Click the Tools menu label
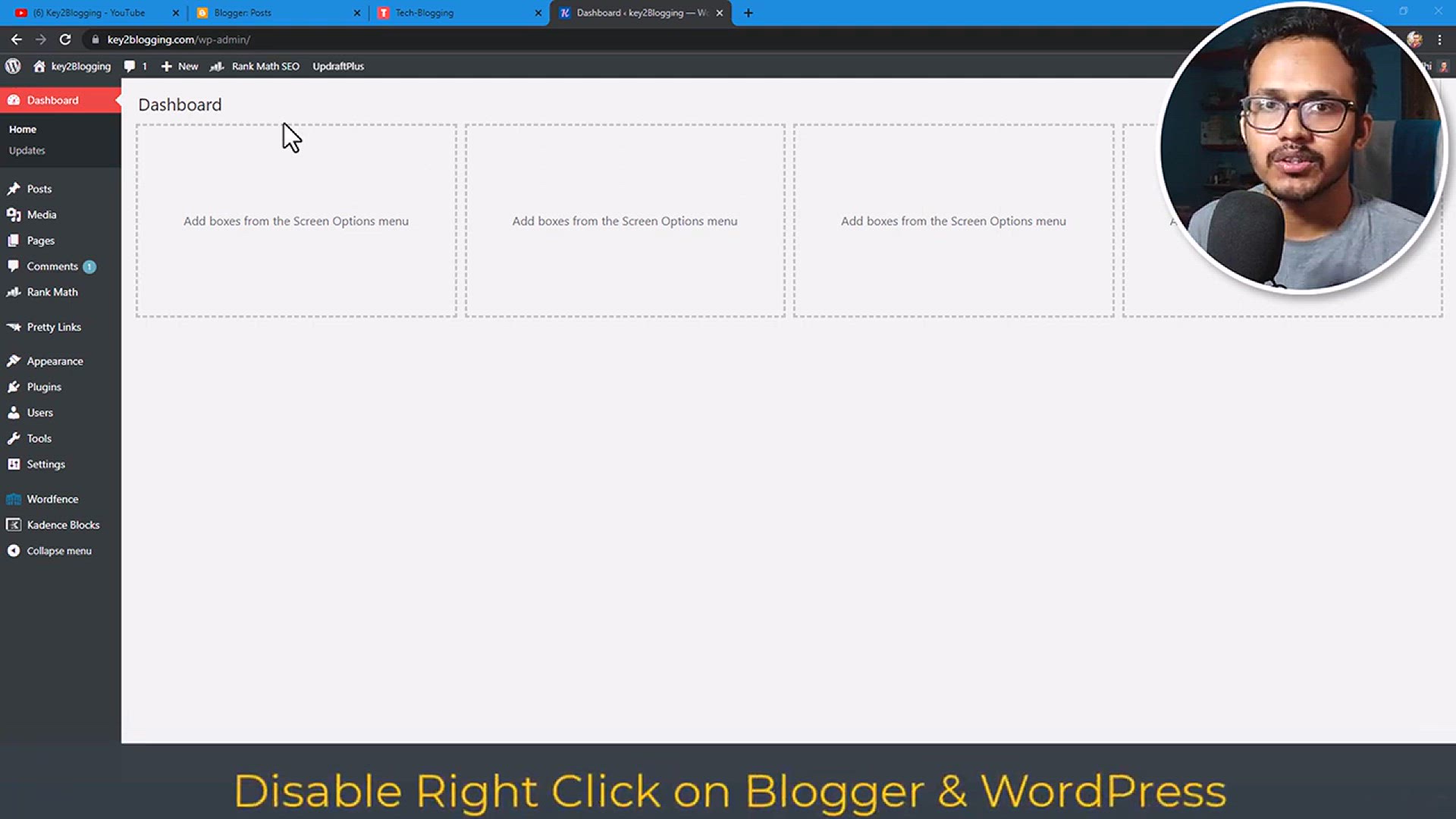 coord(39,438)
